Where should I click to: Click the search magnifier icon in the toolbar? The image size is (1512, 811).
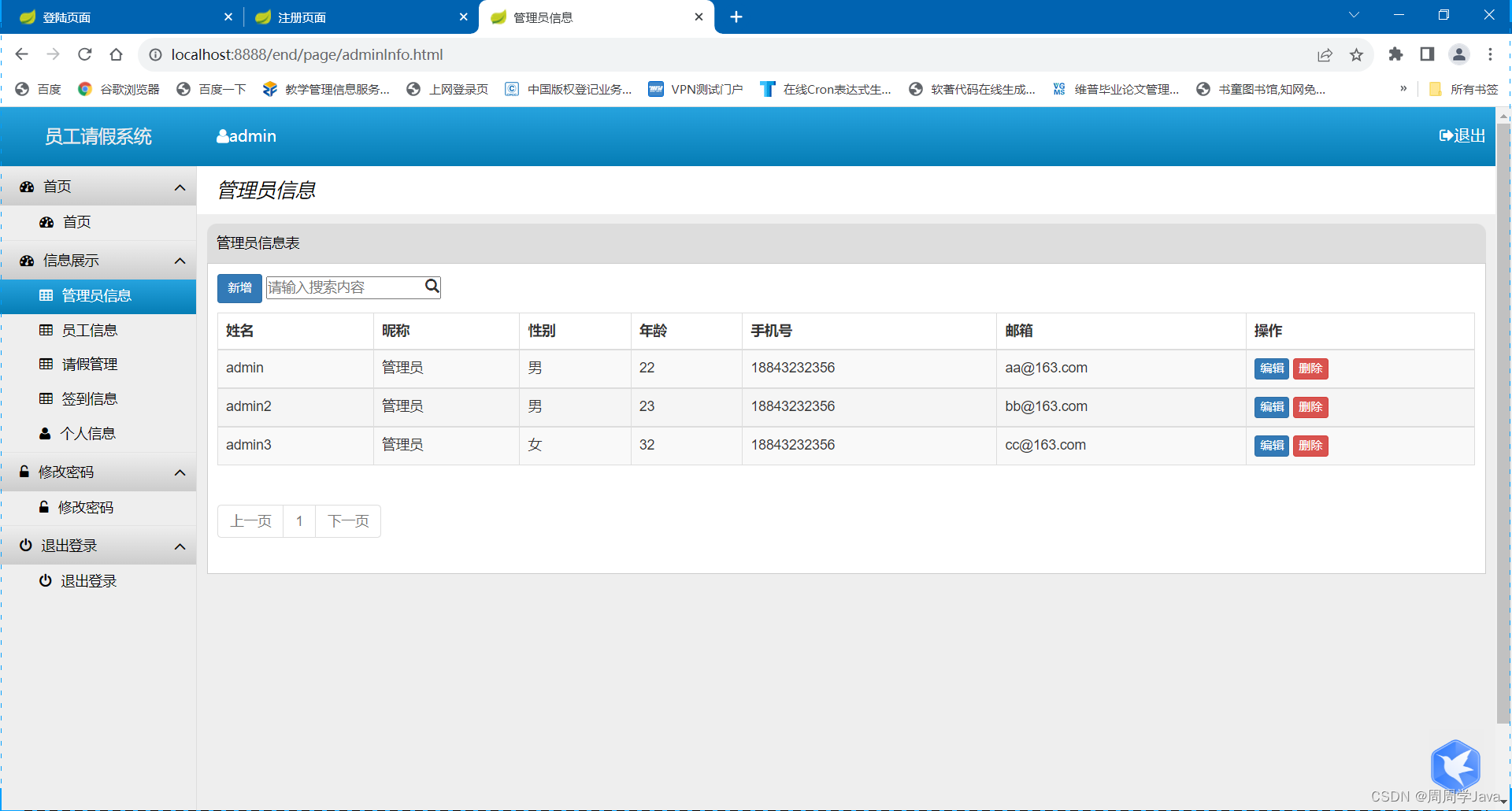432,286
